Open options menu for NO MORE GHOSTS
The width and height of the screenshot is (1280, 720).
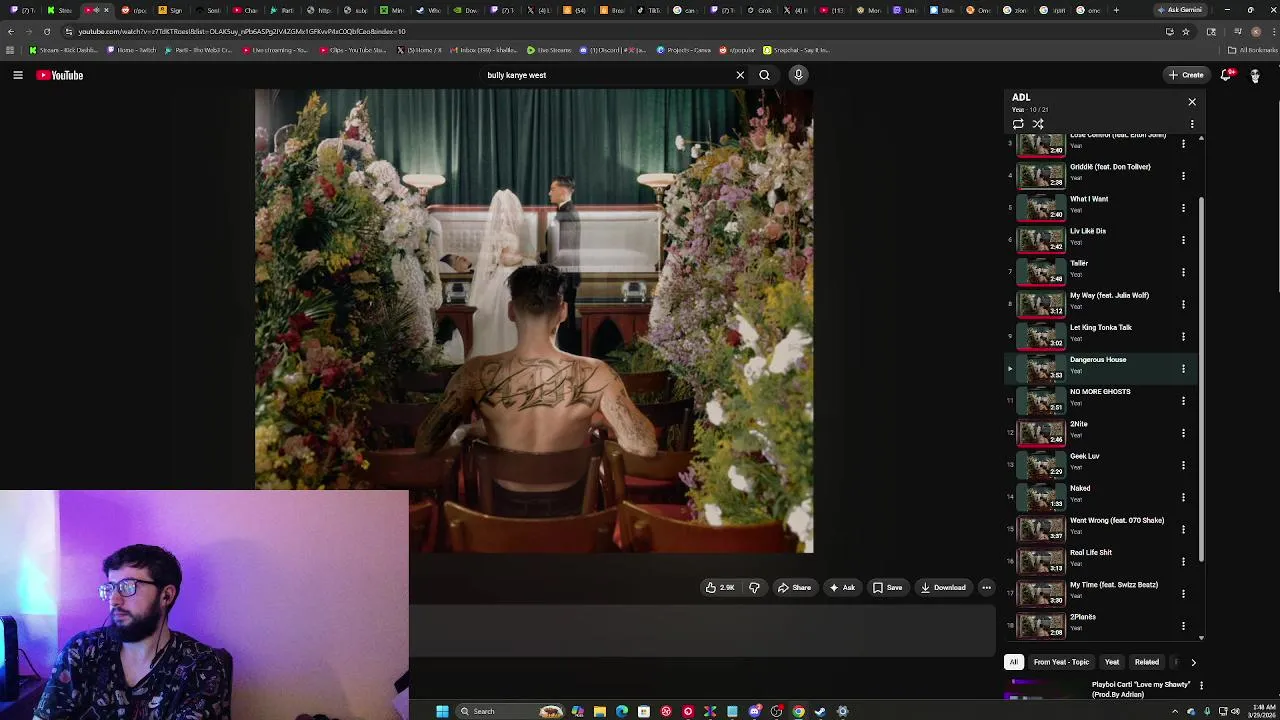tap(1183, 401)
